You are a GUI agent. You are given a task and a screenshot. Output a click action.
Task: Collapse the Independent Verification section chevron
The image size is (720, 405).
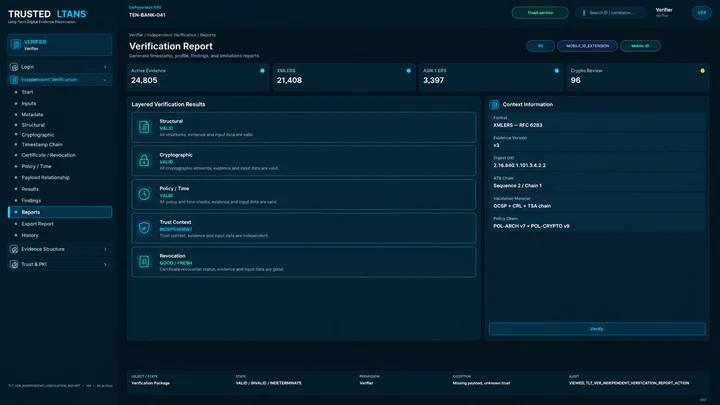pyautogui.click(x=105, y=80)
